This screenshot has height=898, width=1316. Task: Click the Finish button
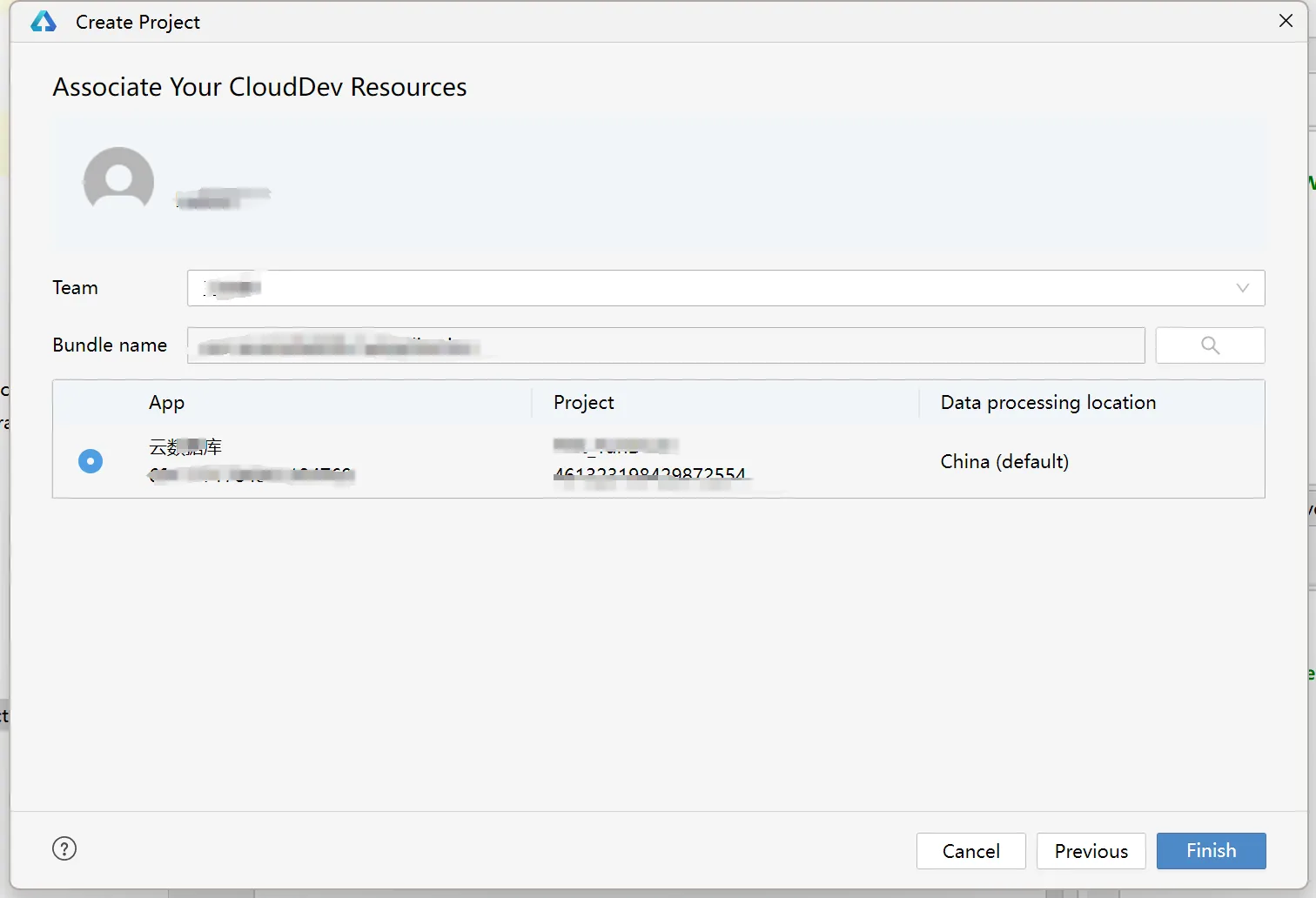tap(1211, 850)
